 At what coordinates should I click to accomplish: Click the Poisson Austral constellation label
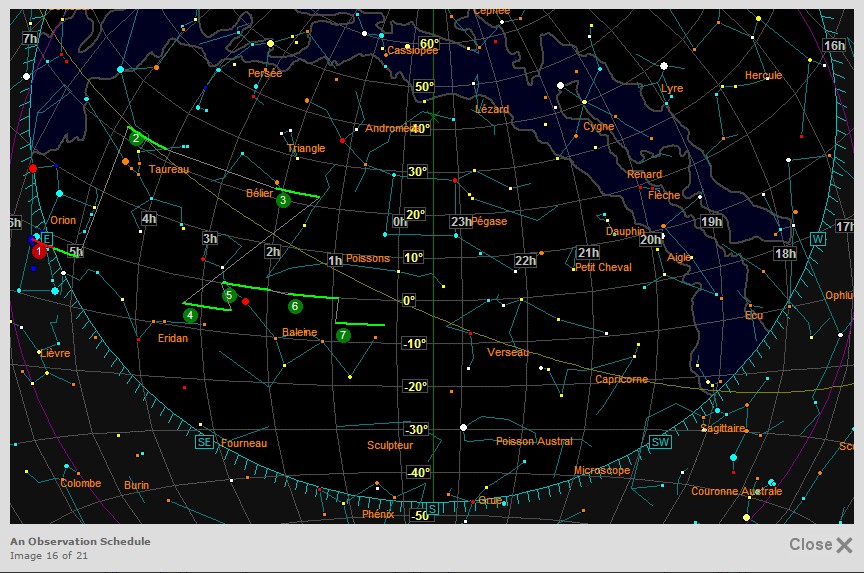534,441
